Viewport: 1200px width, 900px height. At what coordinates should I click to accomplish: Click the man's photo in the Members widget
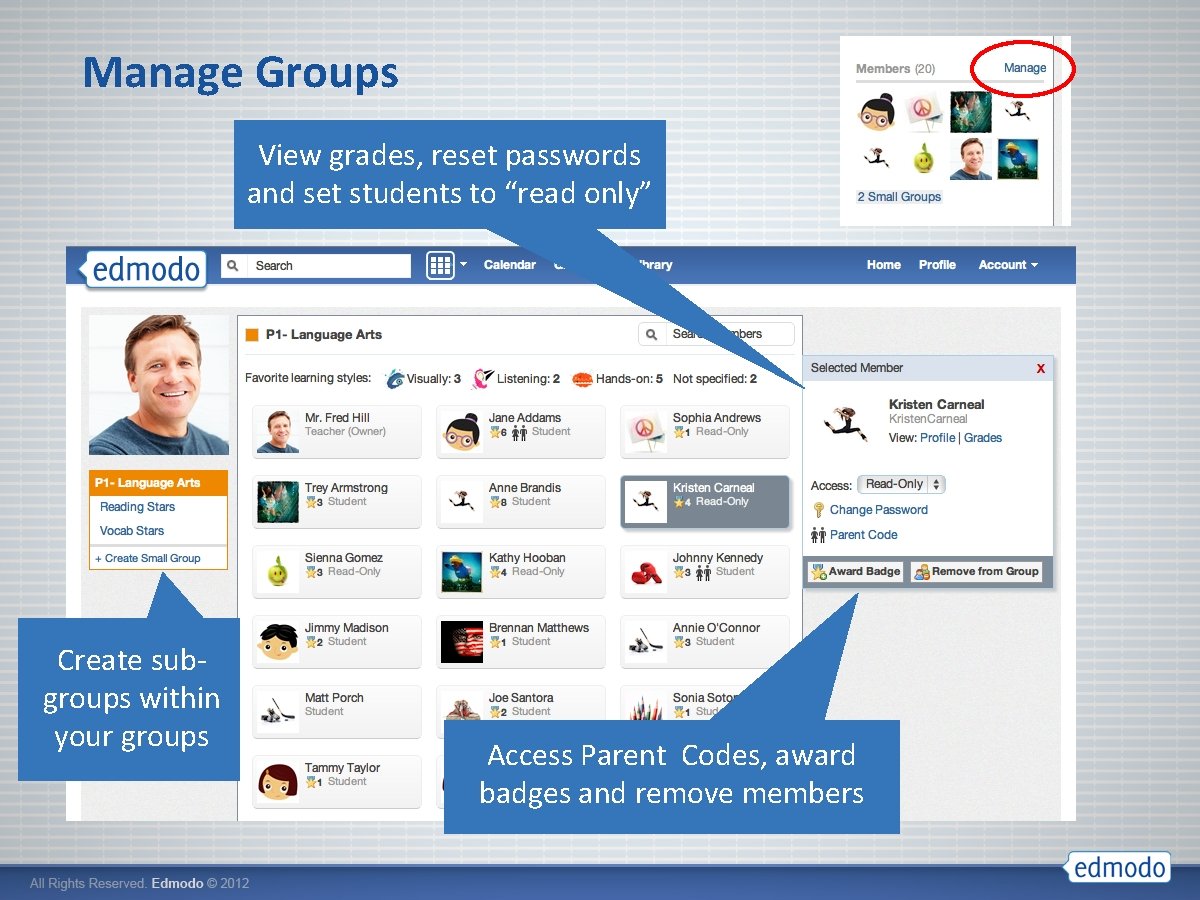[x=970, y=159]
